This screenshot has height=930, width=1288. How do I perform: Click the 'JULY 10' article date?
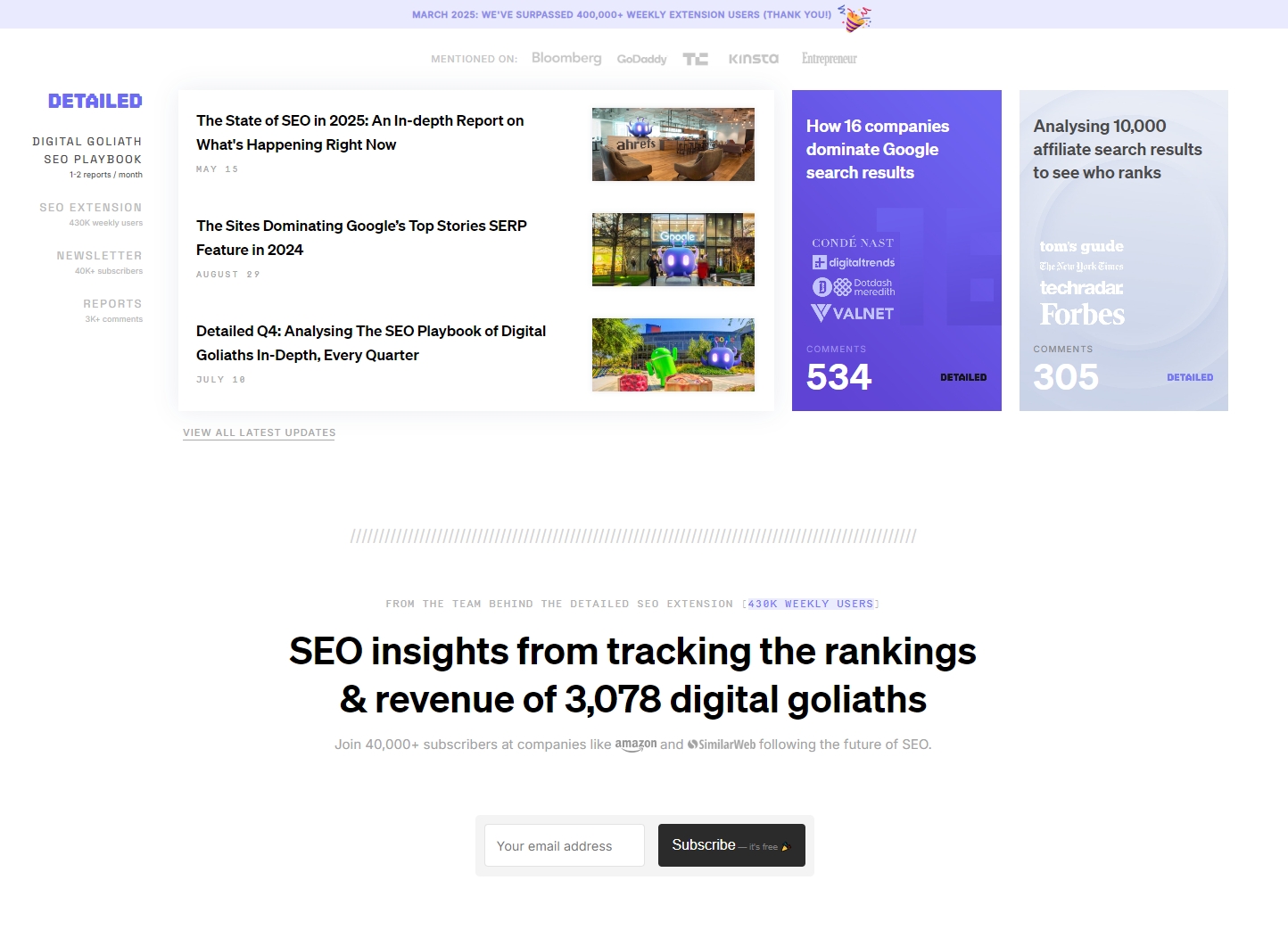tap(221, 380)
